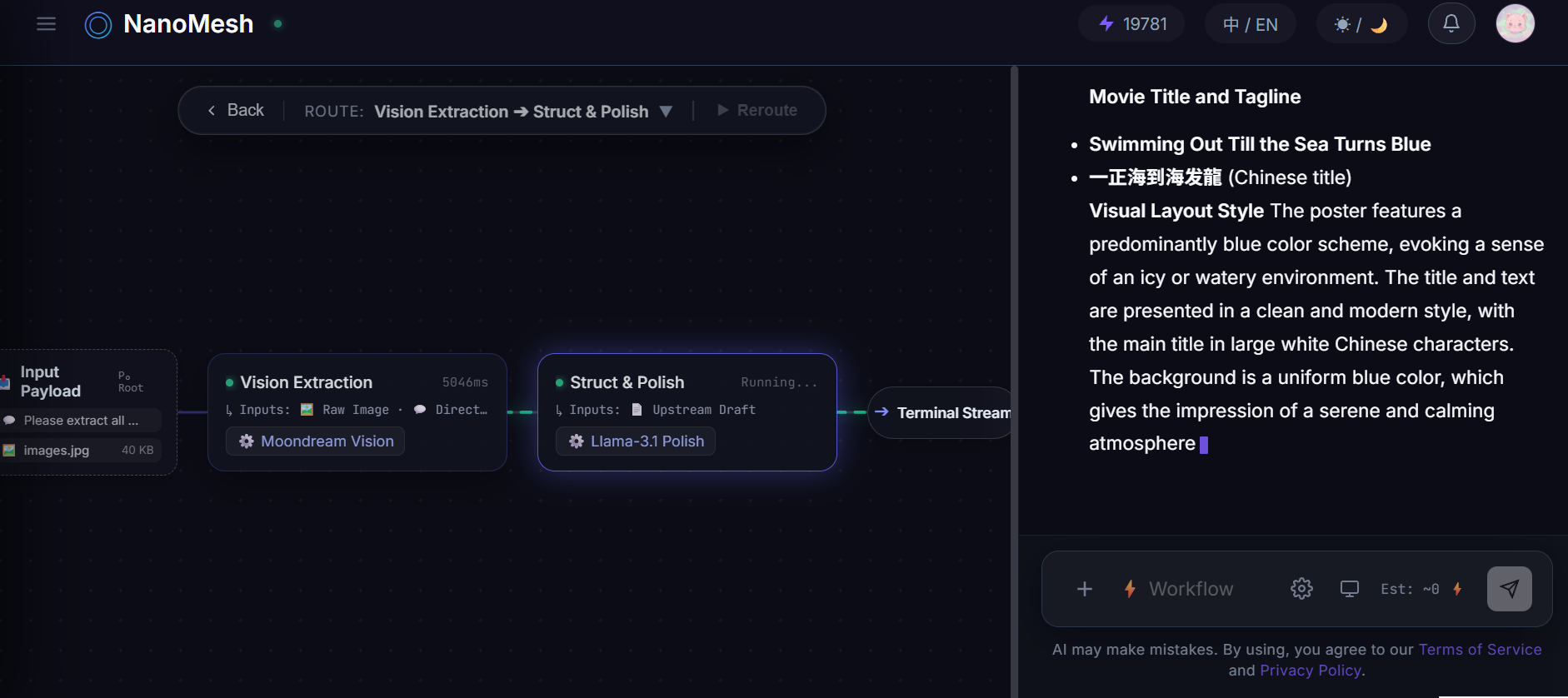Click the 5046ms timing label
Screen dimensions: 1568x698
(465, 382)
